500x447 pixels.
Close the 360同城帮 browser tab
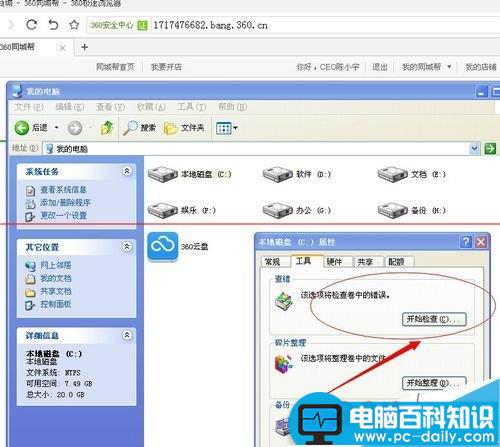point(62,48)
